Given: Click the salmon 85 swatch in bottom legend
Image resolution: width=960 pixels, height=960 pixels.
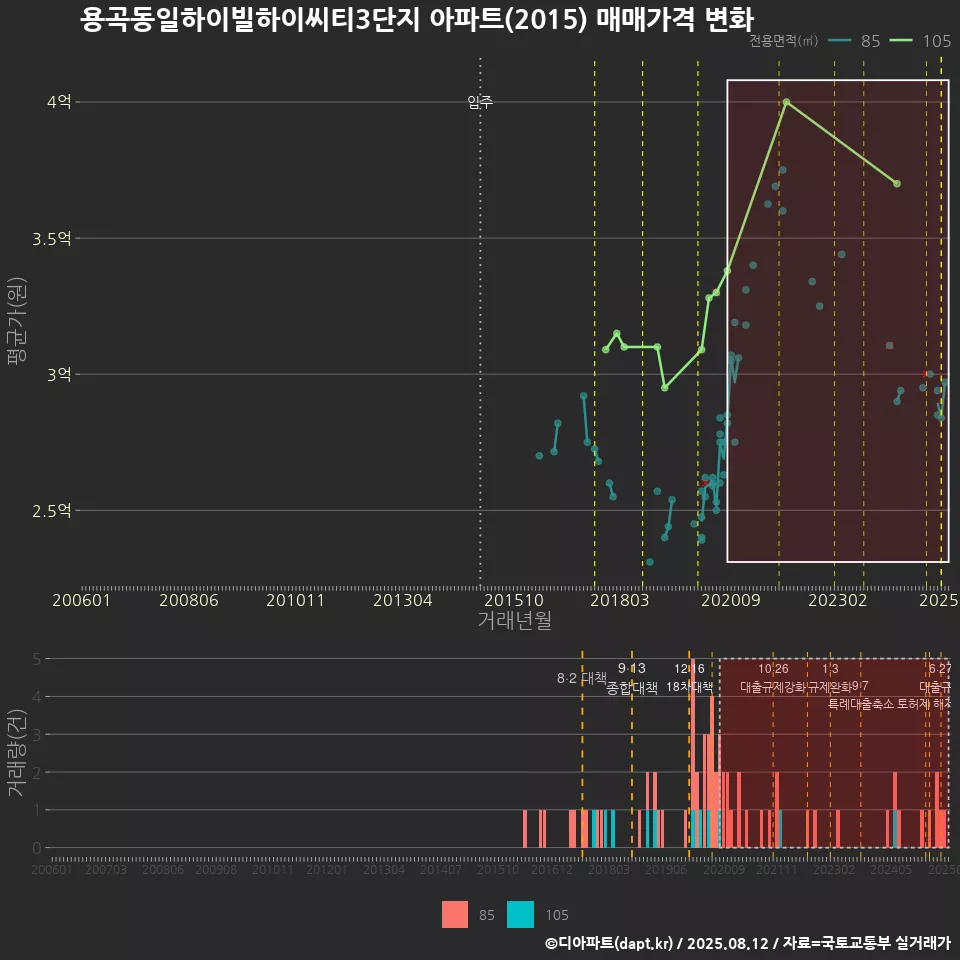Looking at the screenshot, I should 455,915.
